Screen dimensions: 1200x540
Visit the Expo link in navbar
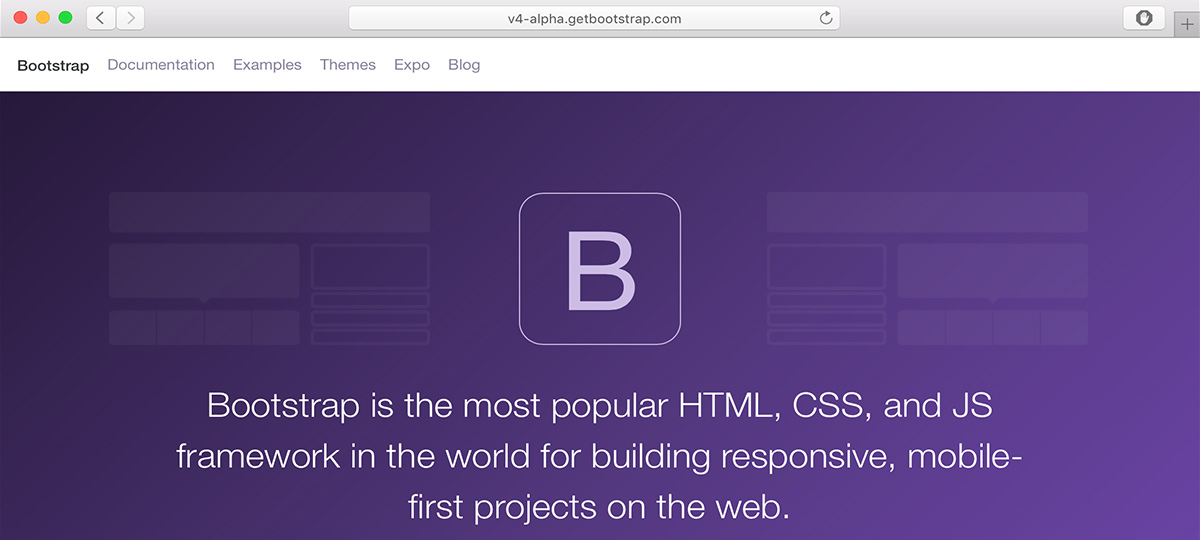pos(412,65)
